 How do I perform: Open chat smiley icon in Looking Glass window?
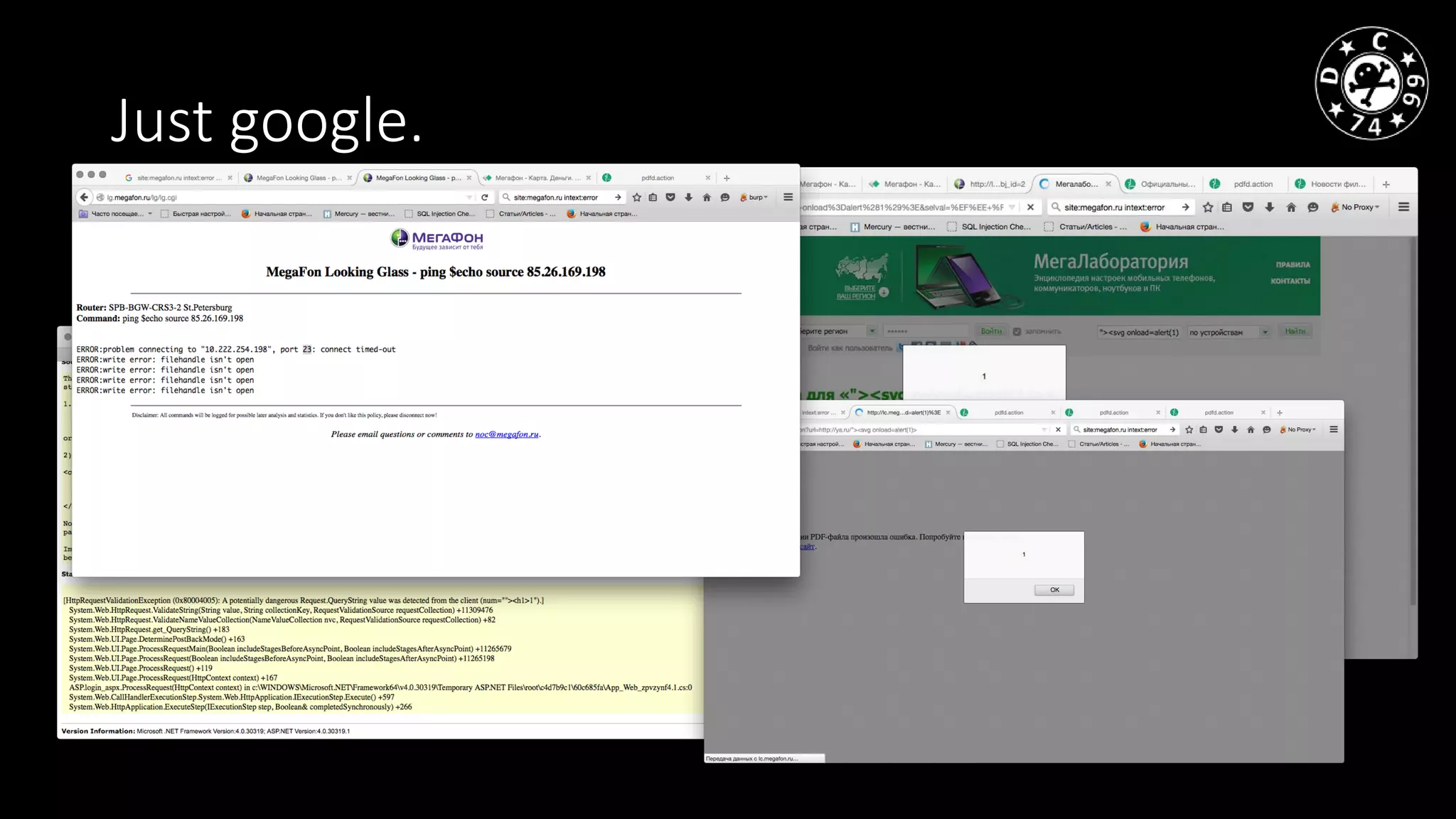pos(724,198)
